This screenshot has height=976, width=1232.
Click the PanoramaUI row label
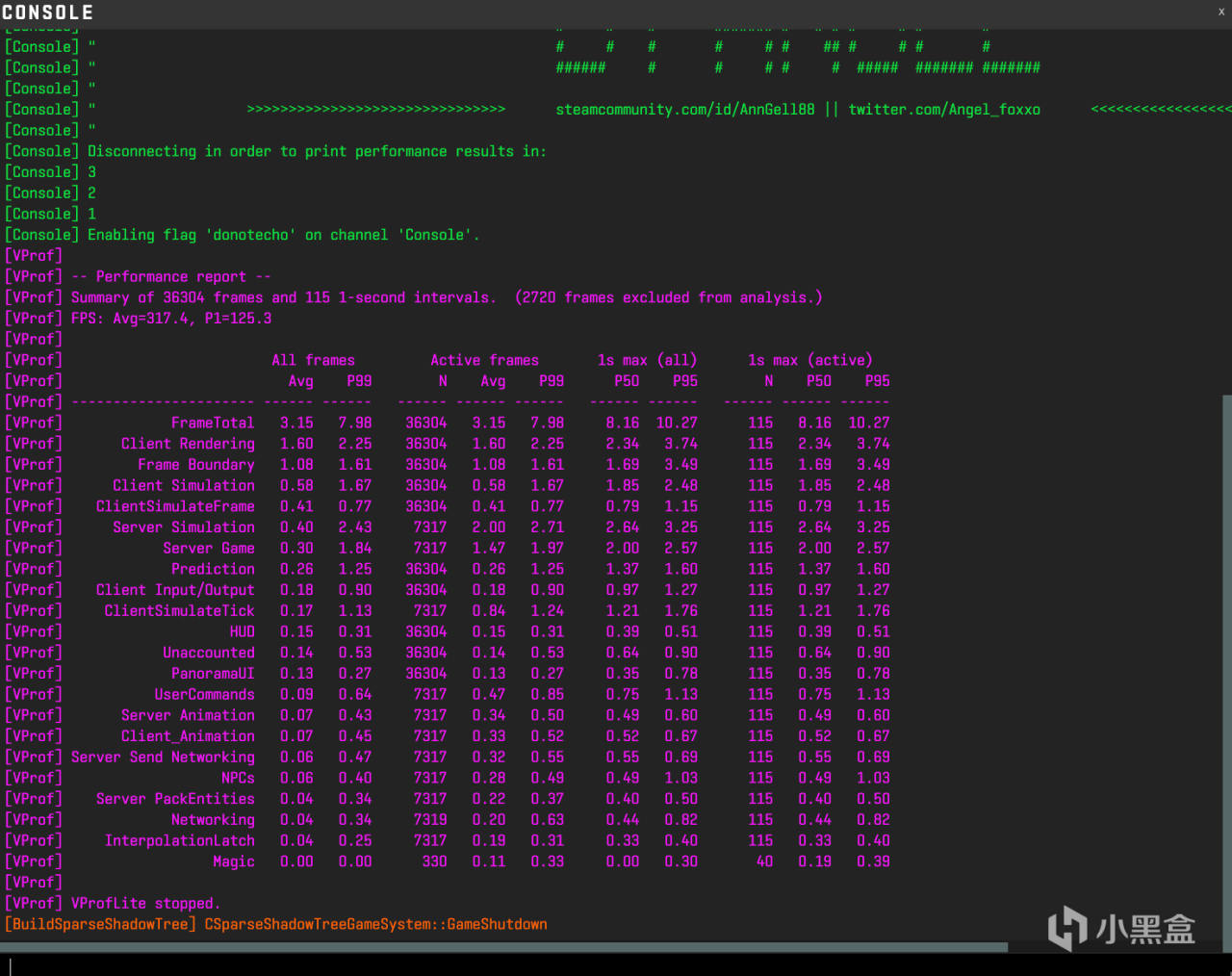pos(213,674)
